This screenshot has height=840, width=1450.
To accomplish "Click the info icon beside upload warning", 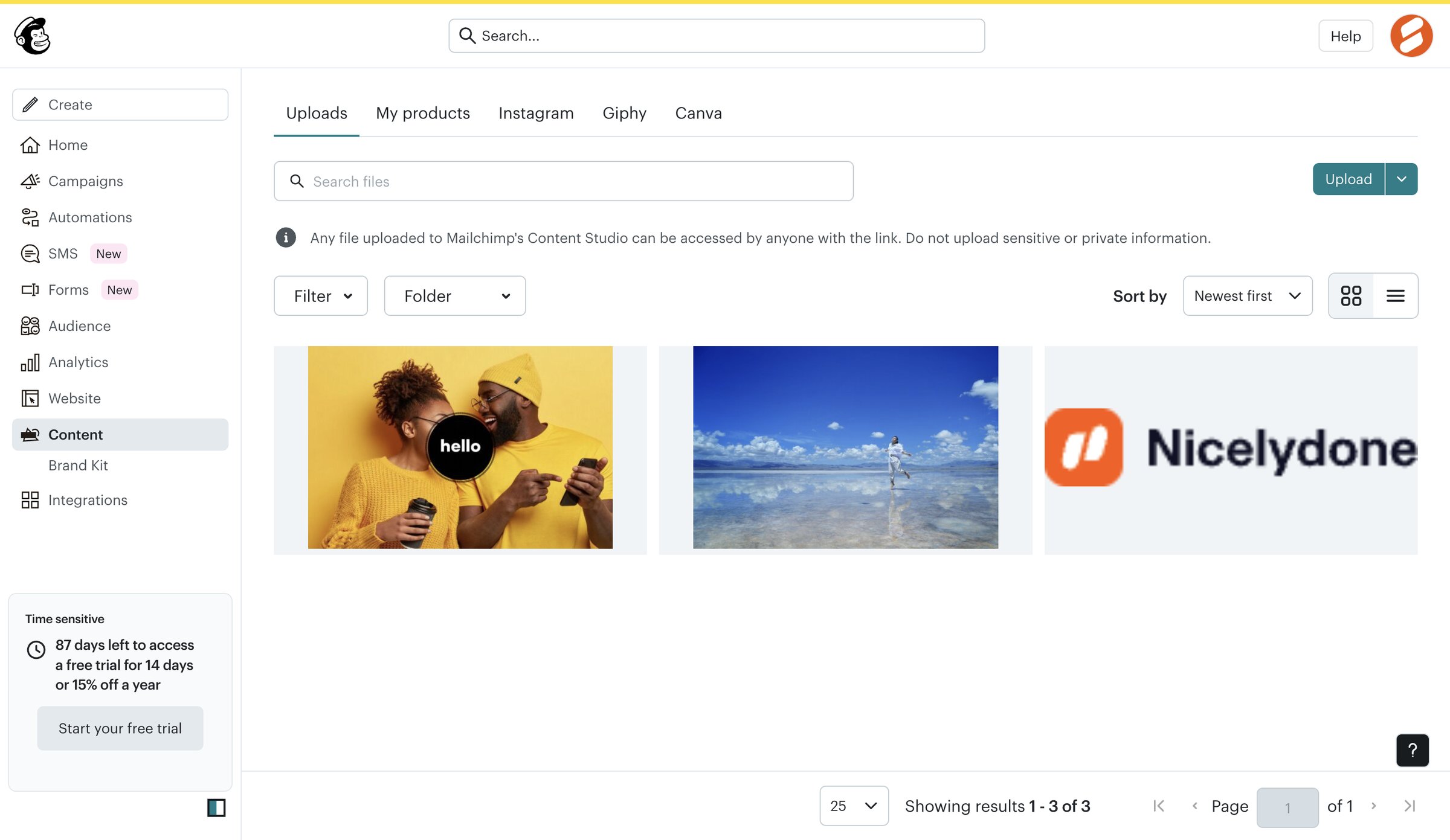I will tap(286, 238).
